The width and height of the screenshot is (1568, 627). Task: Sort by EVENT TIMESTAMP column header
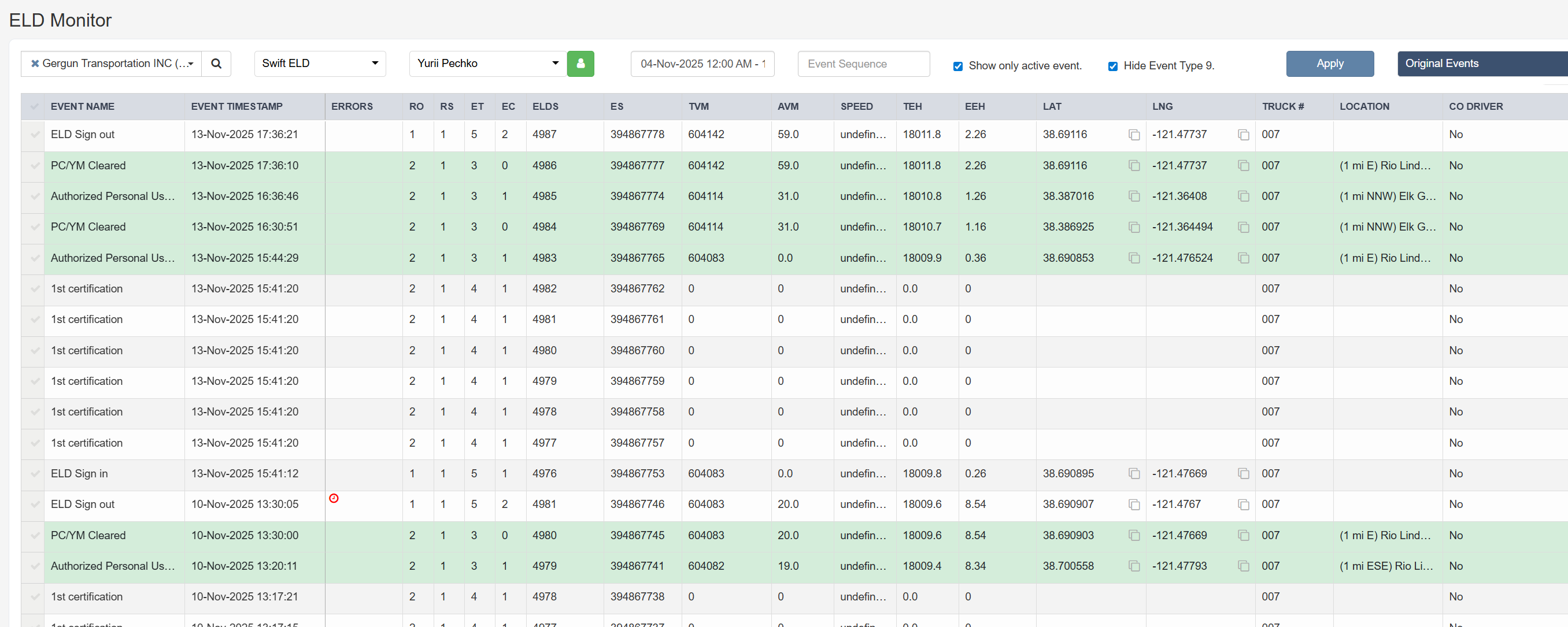[x=236, y=106]
